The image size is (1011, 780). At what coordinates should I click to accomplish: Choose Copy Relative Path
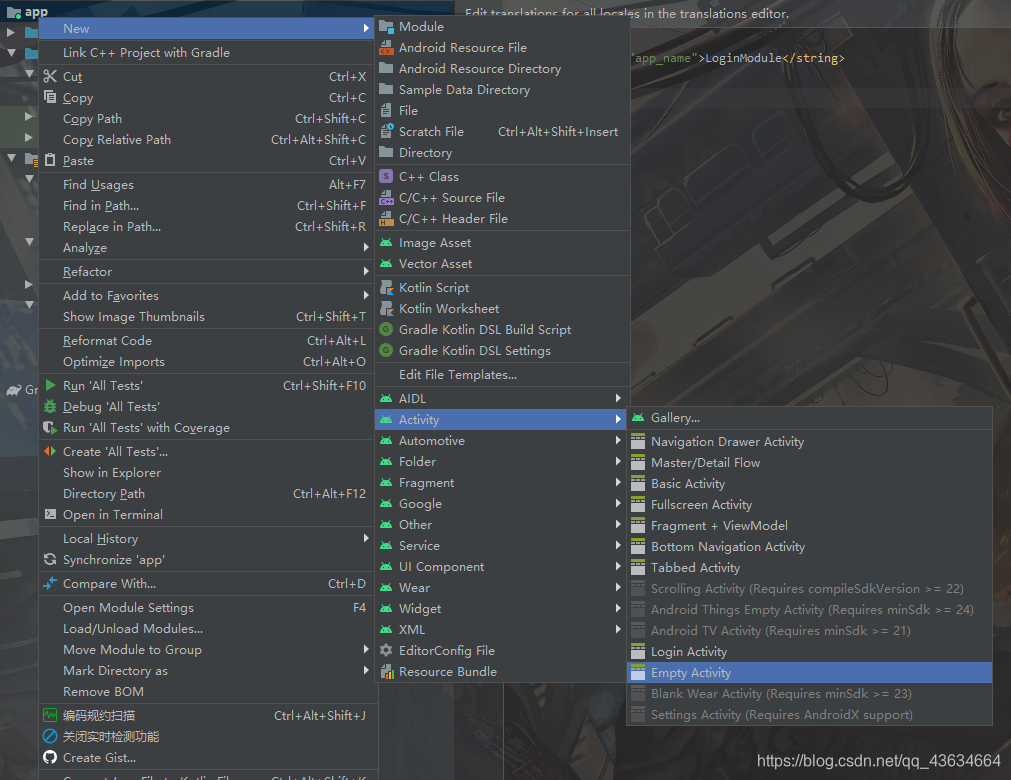click(x=206, y=140)
